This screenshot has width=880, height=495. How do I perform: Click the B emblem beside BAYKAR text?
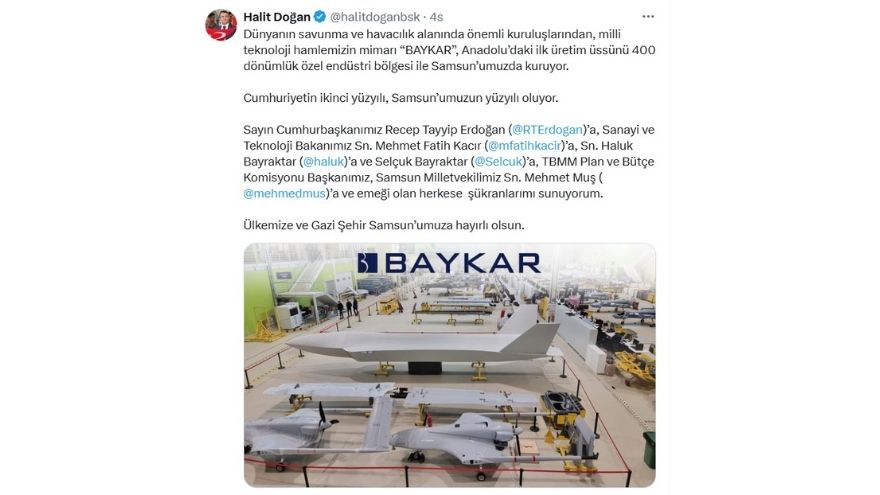pos(368,263)
